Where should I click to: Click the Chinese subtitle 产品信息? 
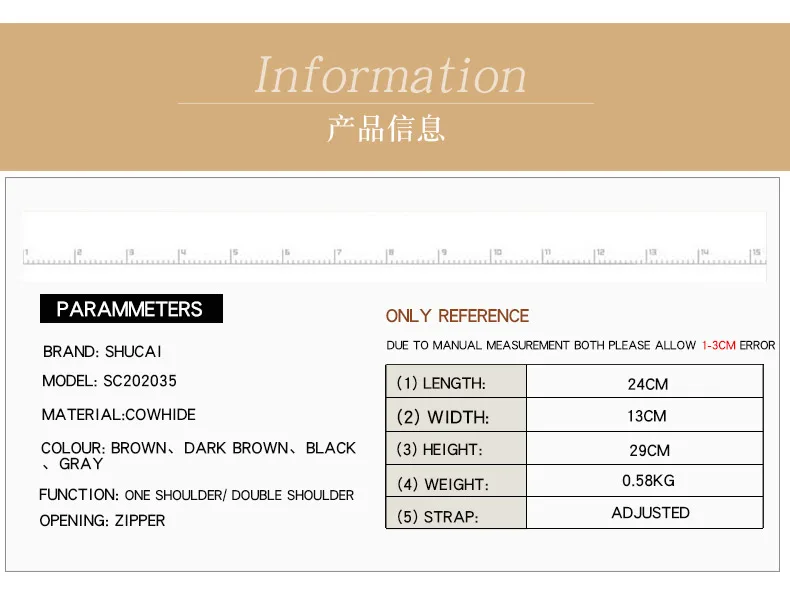[x=386, y=128]
